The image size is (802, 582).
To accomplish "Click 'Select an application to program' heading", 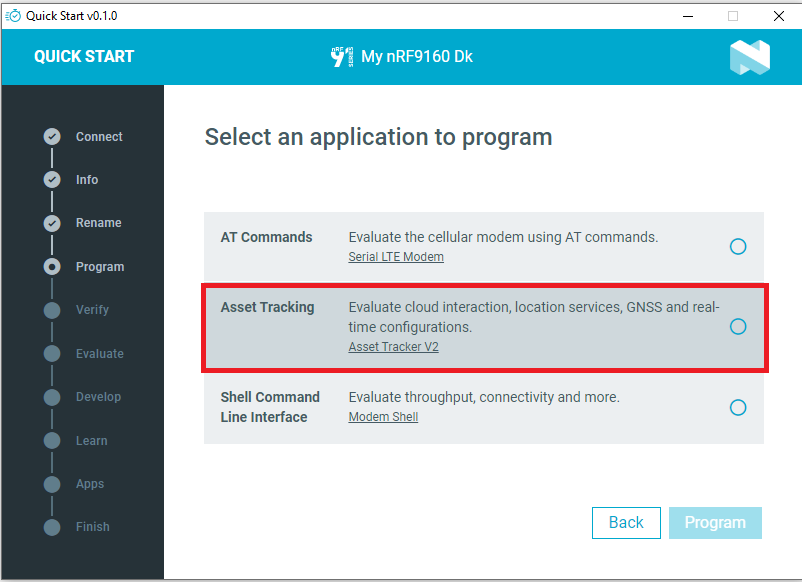I will tap(378, 137).
